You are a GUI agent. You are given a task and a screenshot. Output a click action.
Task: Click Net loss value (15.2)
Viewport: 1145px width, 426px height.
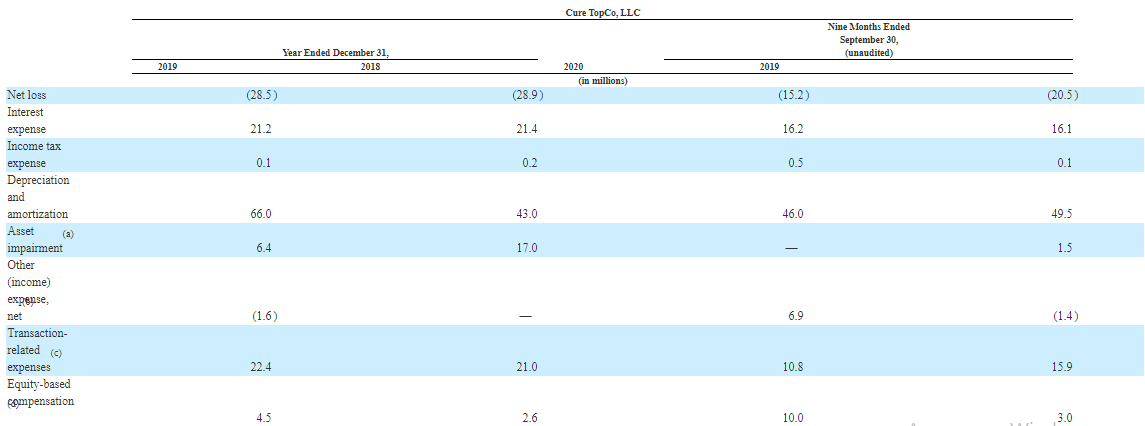pyautogui.click(x=794, y=95)
